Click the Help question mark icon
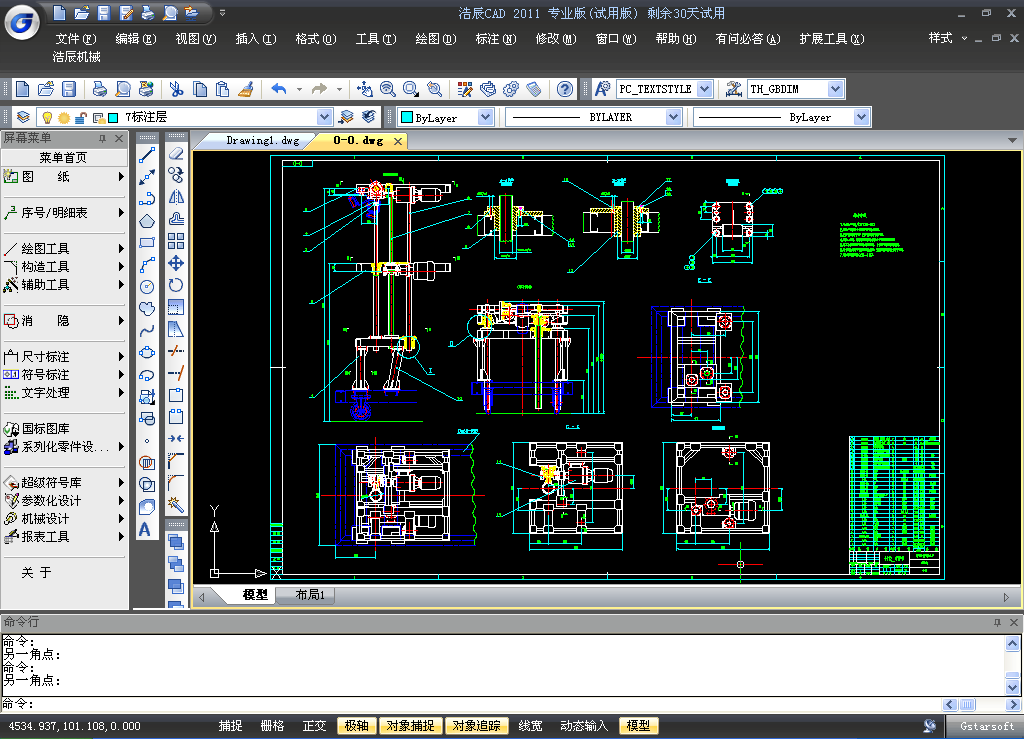The width and height of the screenshot is (1024, 739). (x=565, y=89)
